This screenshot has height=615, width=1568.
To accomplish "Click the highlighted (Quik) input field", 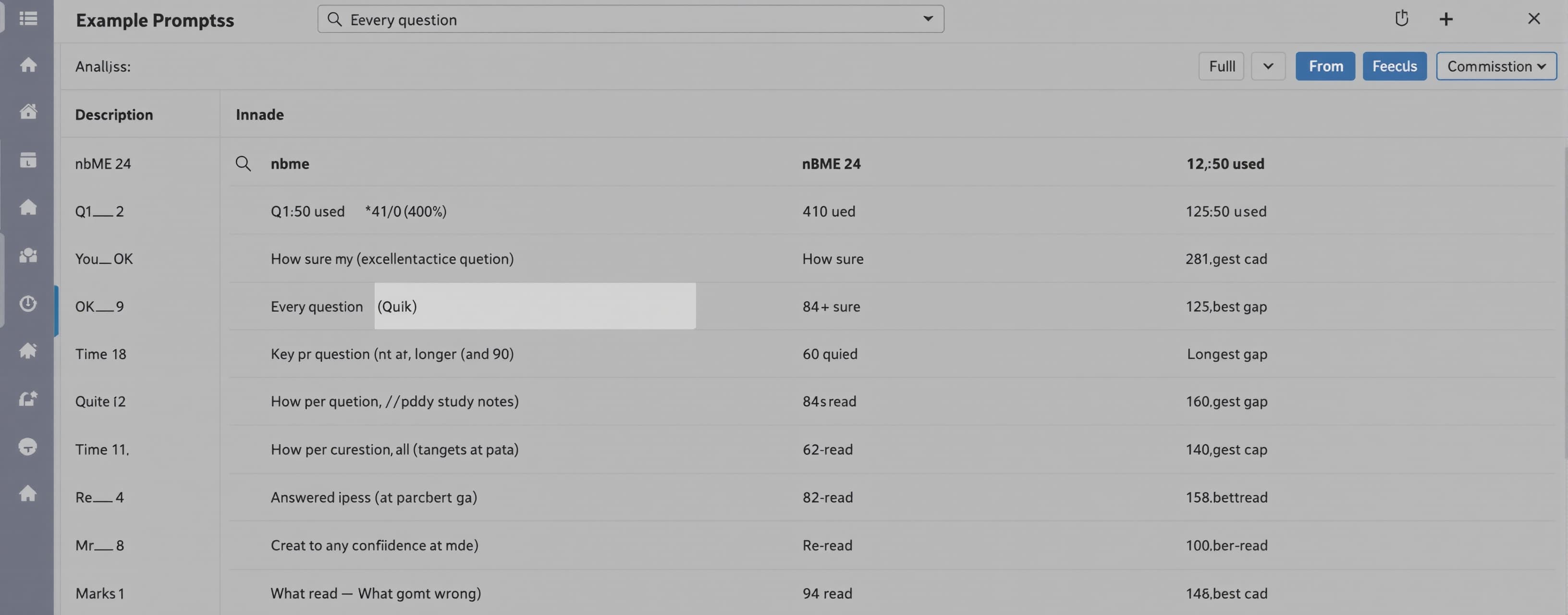I will (x=534, y=306).
